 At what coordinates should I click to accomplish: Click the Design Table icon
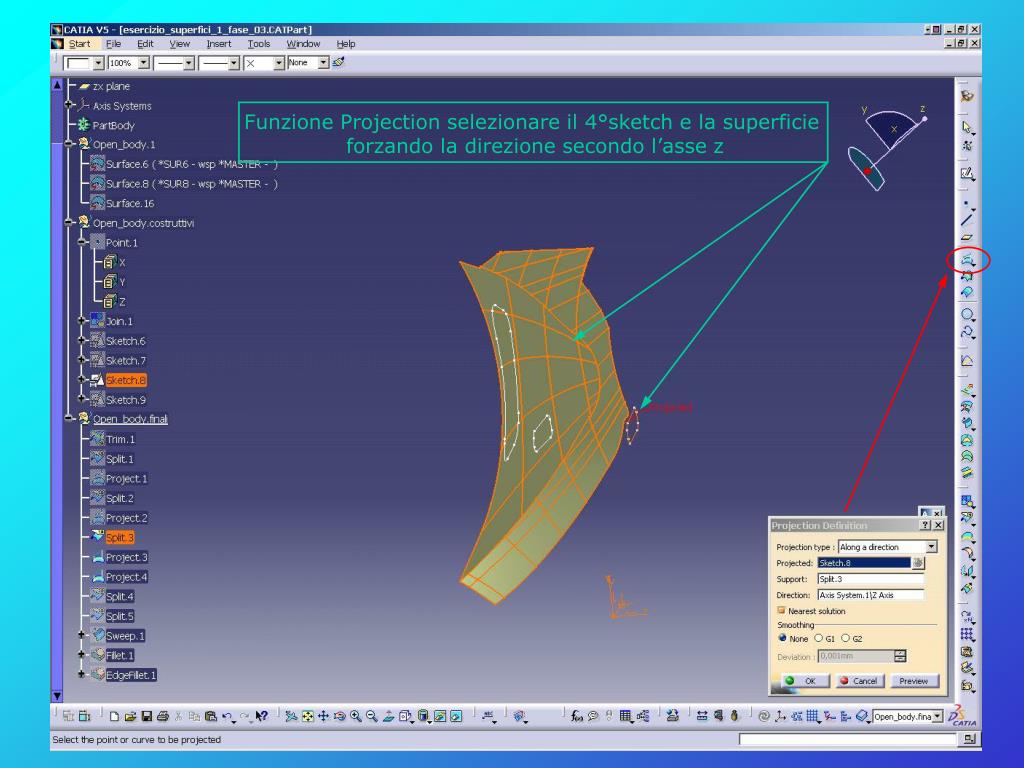[626, 716]
